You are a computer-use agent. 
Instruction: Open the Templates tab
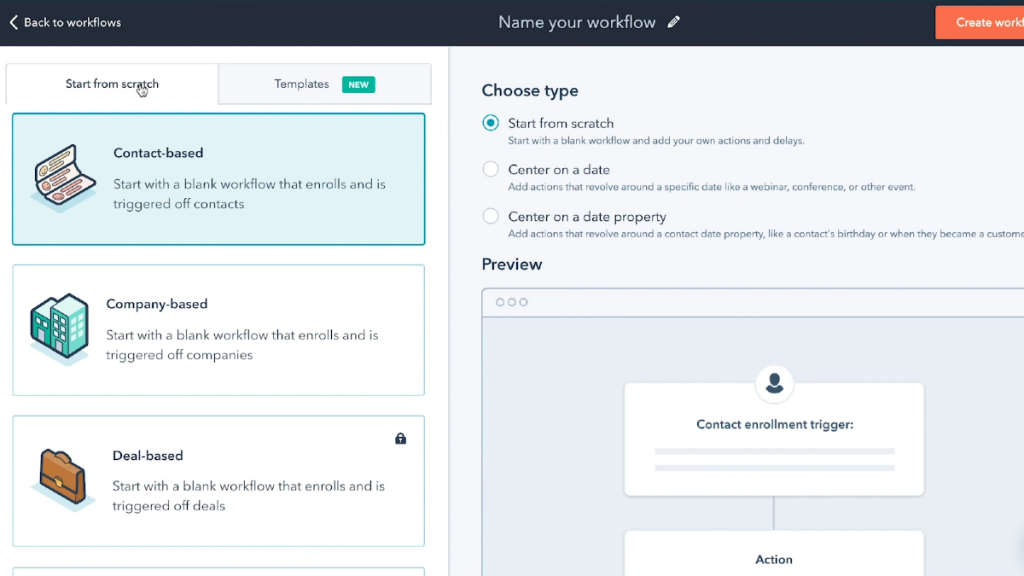click(x=325, y=84)
